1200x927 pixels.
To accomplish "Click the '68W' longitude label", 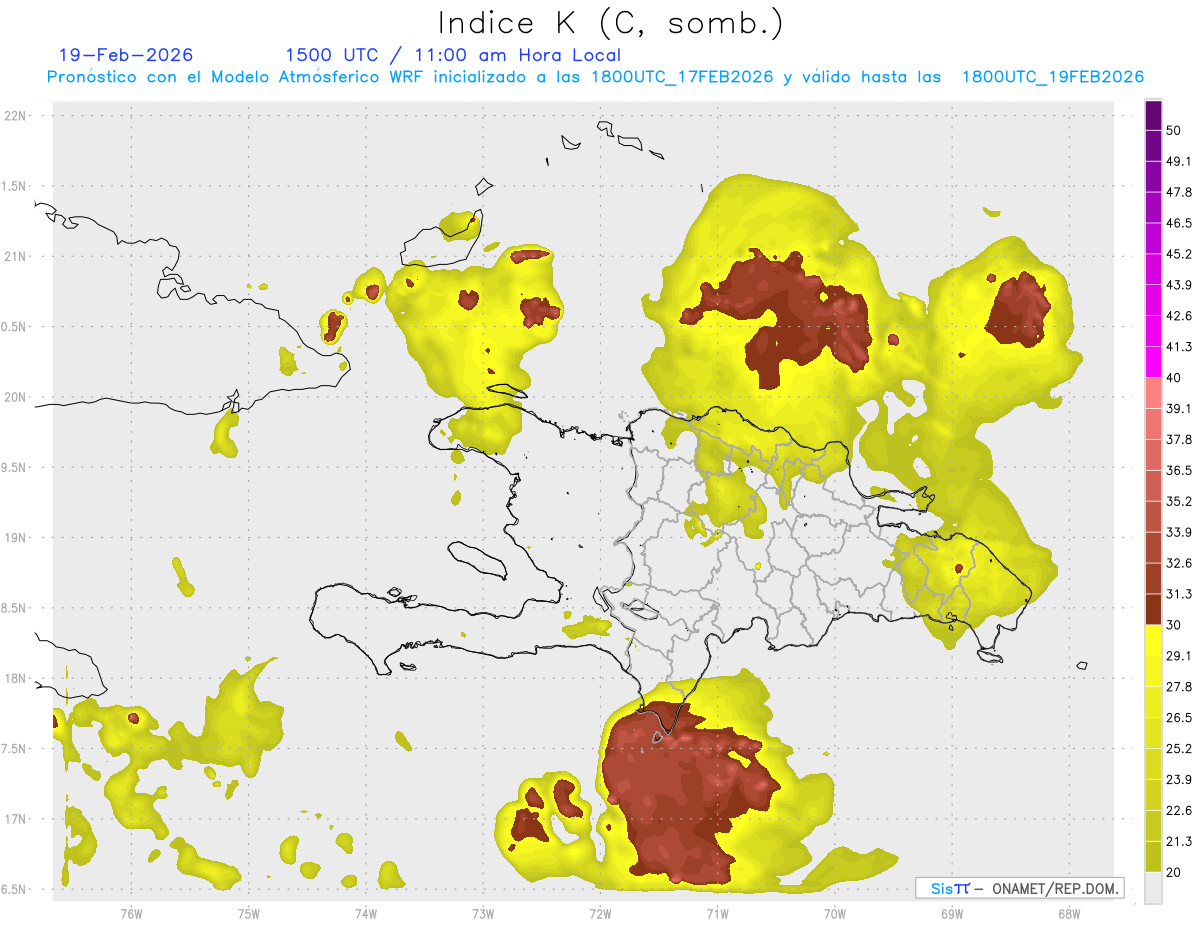I will [x=1069, y=913].
